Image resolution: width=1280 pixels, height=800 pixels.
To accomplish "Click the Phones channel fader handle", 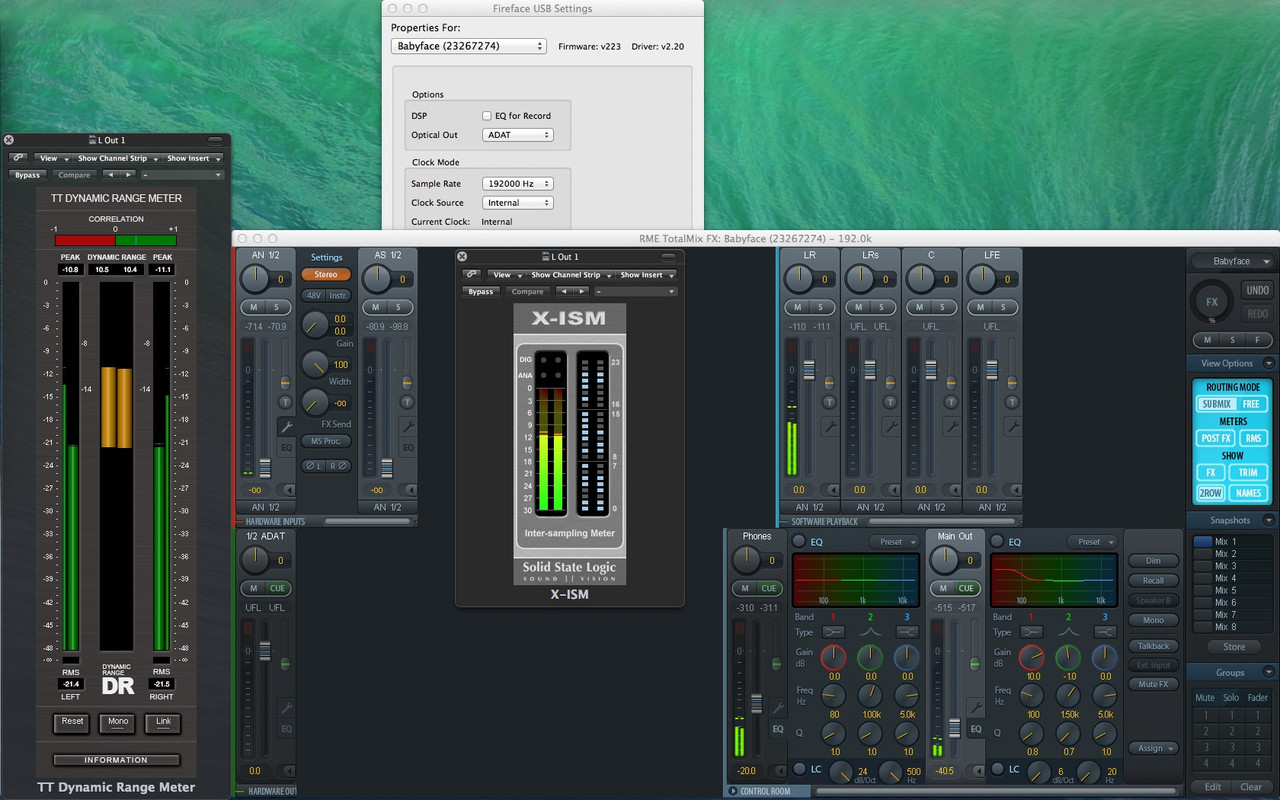I will tap(757, 702).
